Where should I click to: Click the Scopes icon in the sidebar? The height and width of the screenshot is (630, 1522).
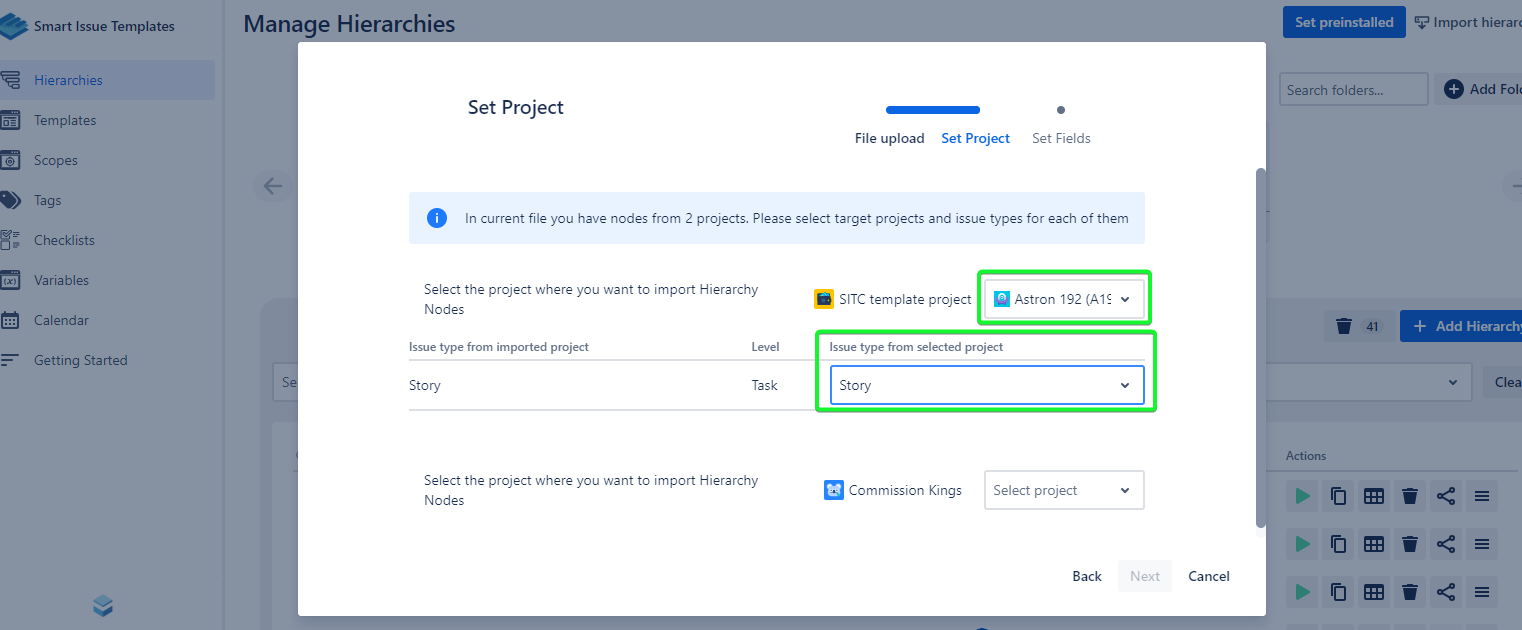click(x=11, y=160)
